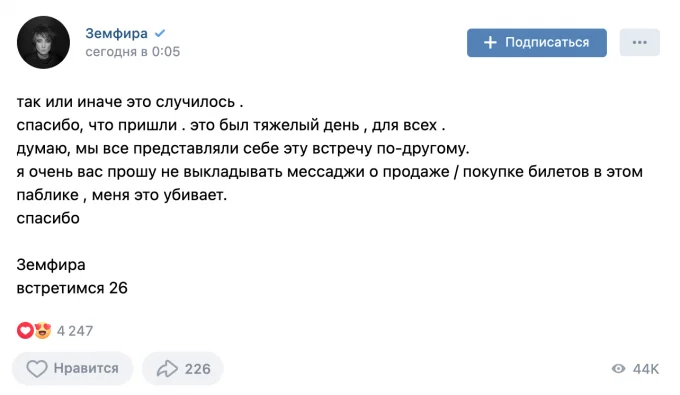Click first line так или иначе
The height and width of the screenshot is (395, 680).
coord(130,101)
